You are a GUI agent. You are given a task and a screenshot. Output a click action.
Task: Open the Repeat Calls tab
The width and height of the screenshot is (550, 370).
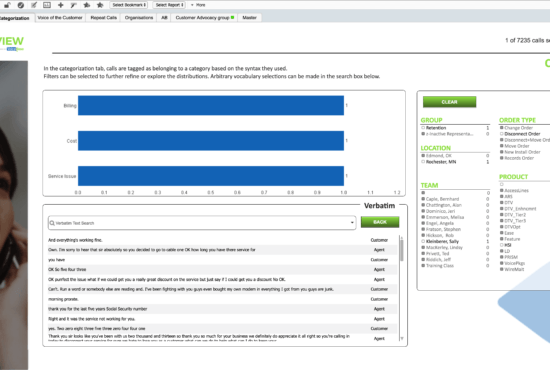pyautogui.click(x=103, y=18)
